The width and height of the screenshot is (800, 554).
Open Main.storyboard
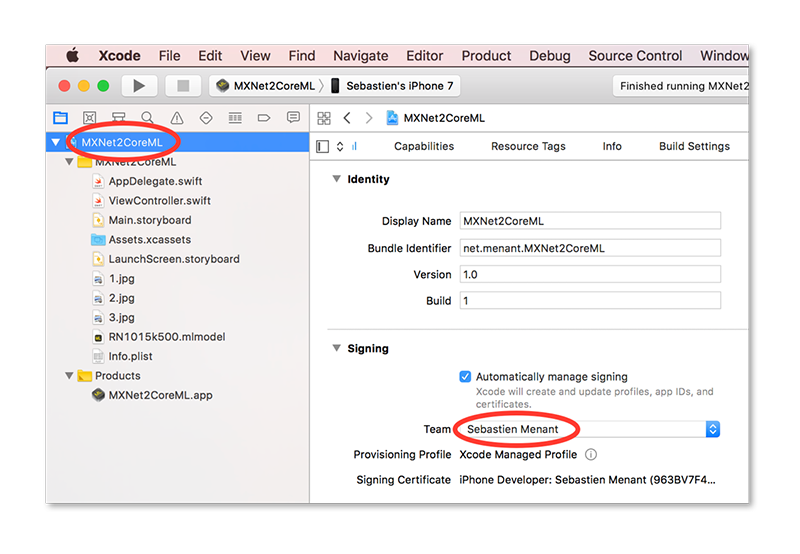click(149, 220)
